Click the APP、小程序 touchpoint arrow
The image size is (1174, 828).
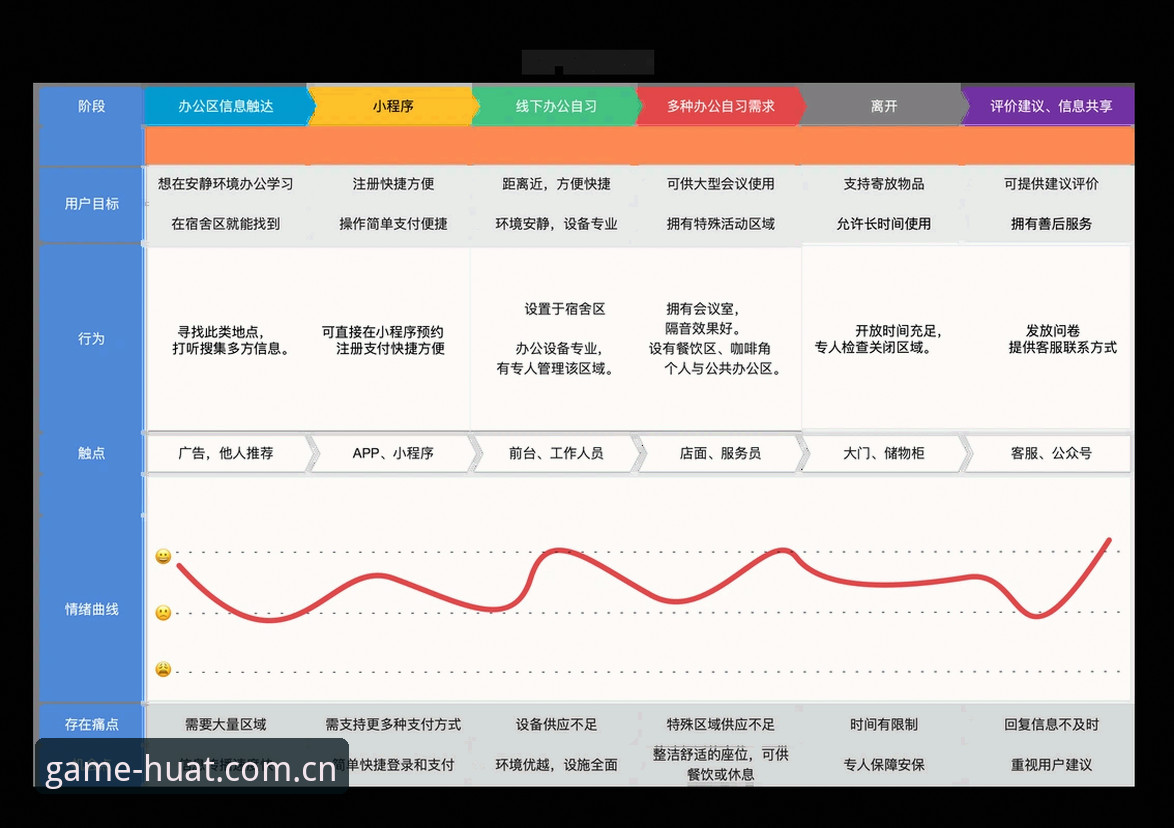(393, 453)
